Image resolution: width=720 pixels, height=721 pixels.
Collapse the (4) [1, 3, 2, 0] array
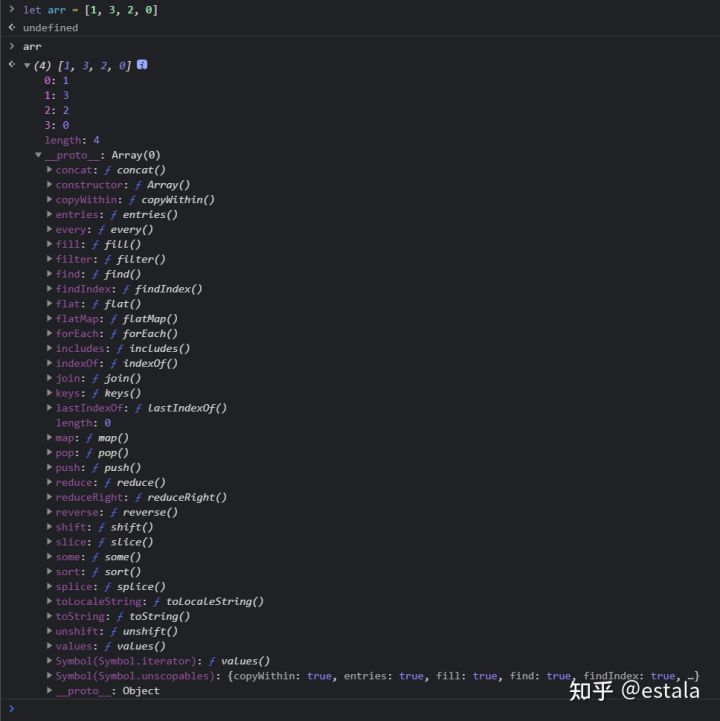coord(27,66)
